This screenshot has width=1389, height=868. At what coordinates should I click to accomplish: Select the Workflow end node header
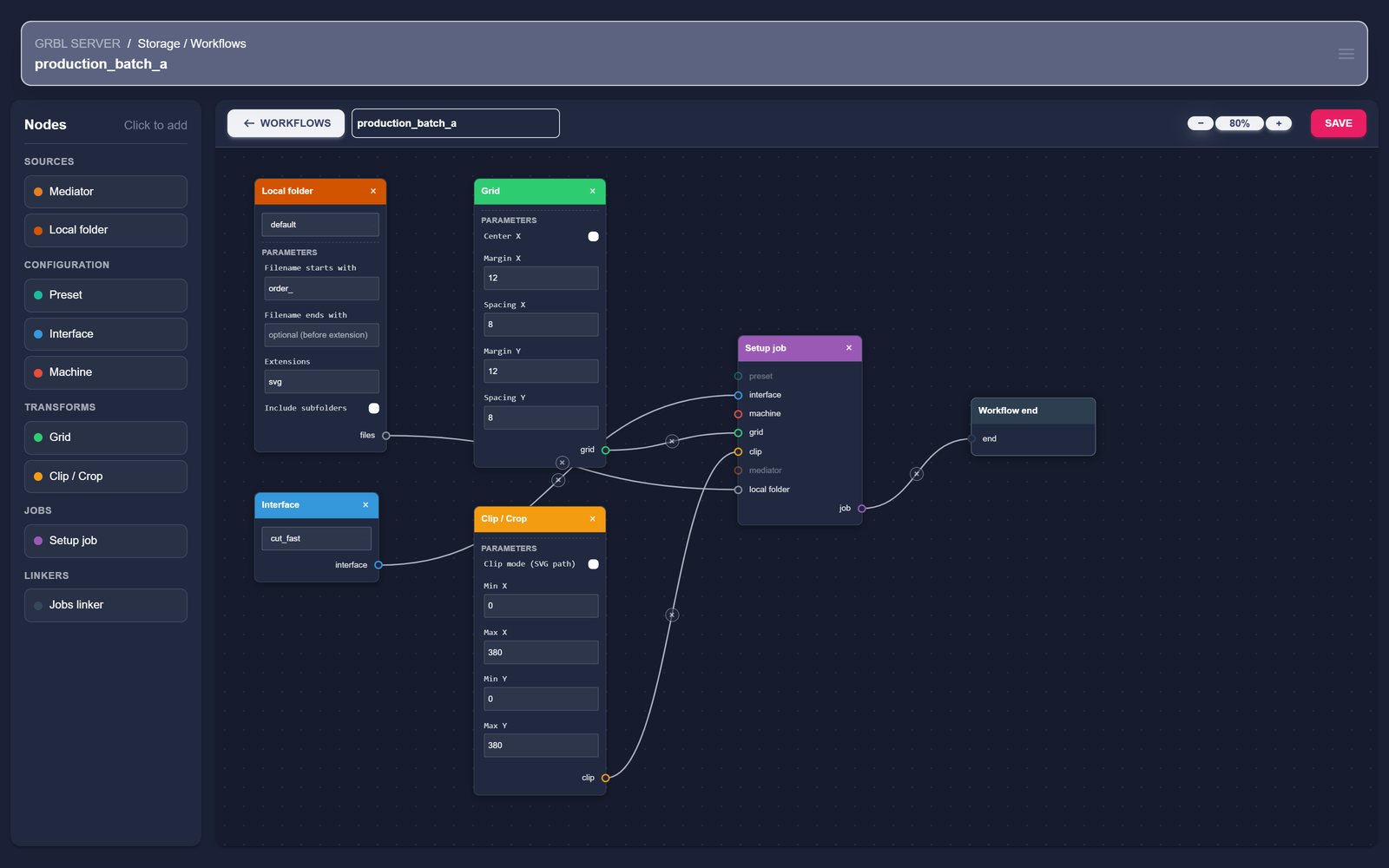coord(1033,411)
